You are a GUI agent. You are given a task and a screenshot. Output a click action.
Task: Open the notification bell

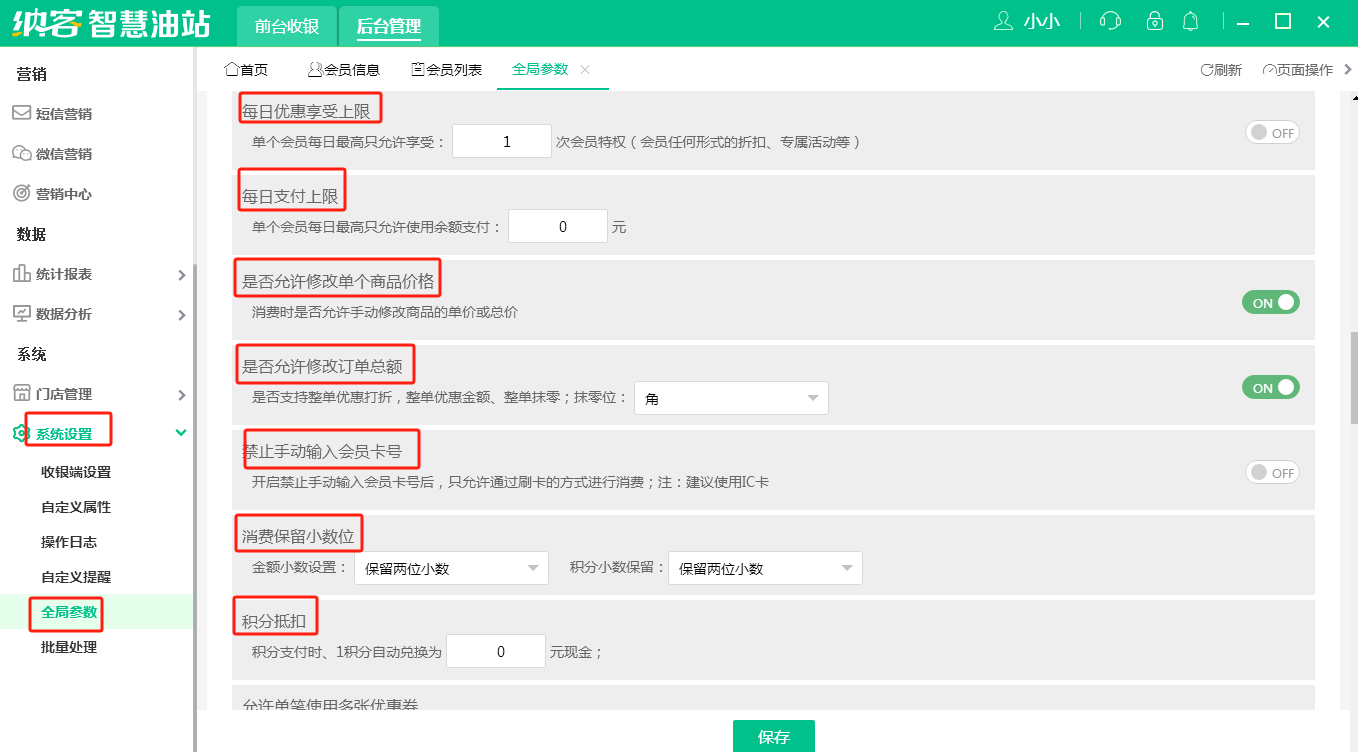1190,21
